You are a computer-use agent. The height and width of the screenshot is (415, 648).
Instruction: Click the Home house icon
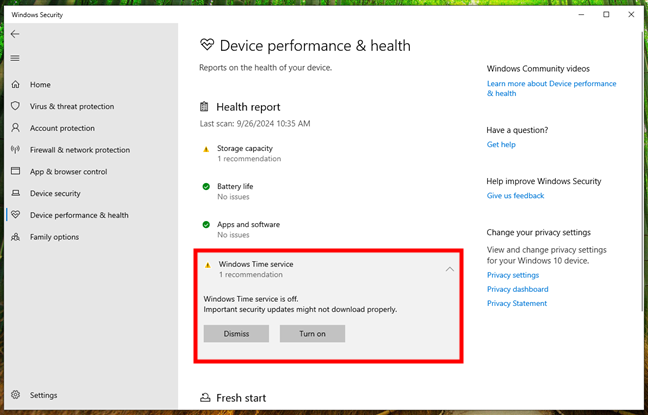click(15, 84)
